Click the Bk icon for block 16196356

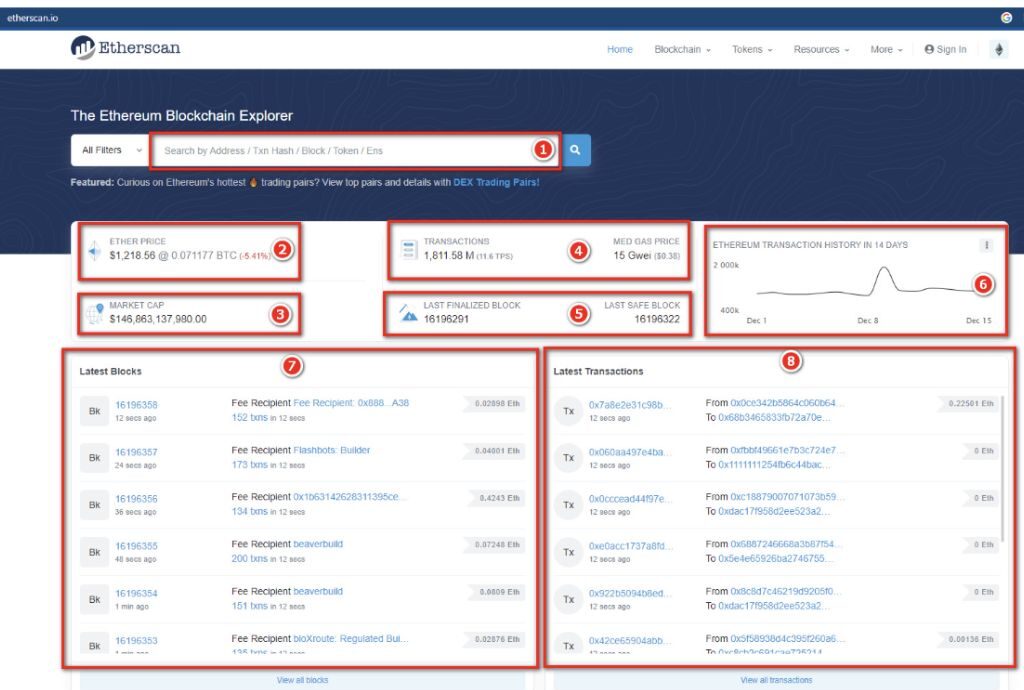point(95,505)
